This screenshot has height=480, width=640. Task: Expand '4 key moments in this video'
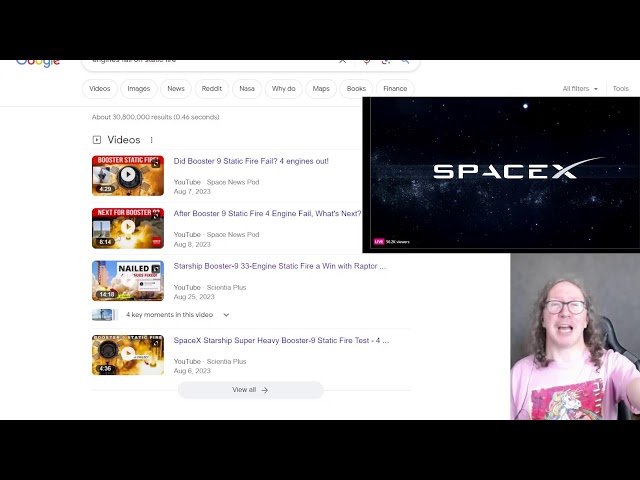click(178, 315)
